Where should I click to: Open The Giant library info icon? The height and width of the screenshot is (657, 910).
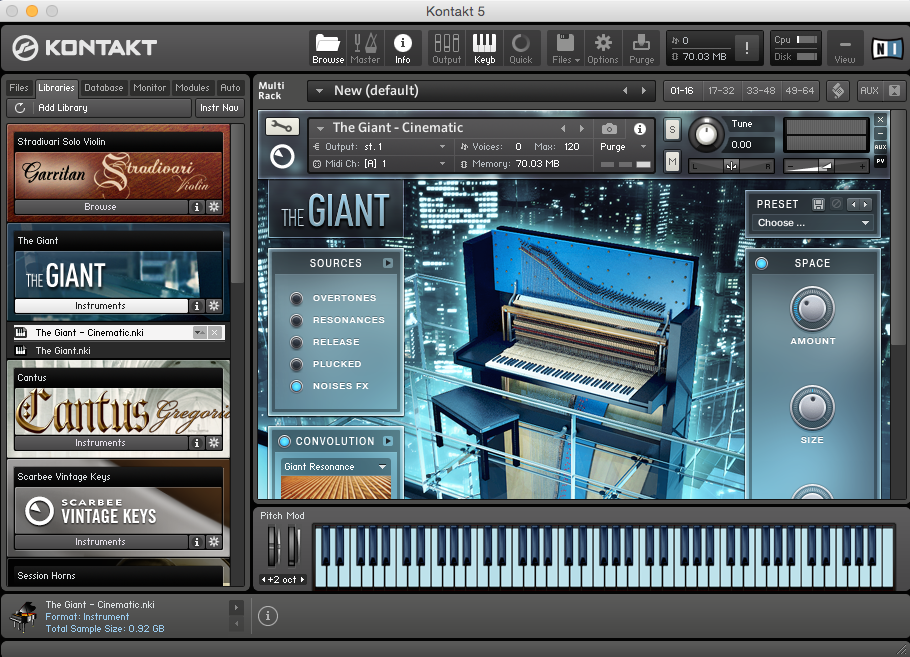[x=197, y=306]
